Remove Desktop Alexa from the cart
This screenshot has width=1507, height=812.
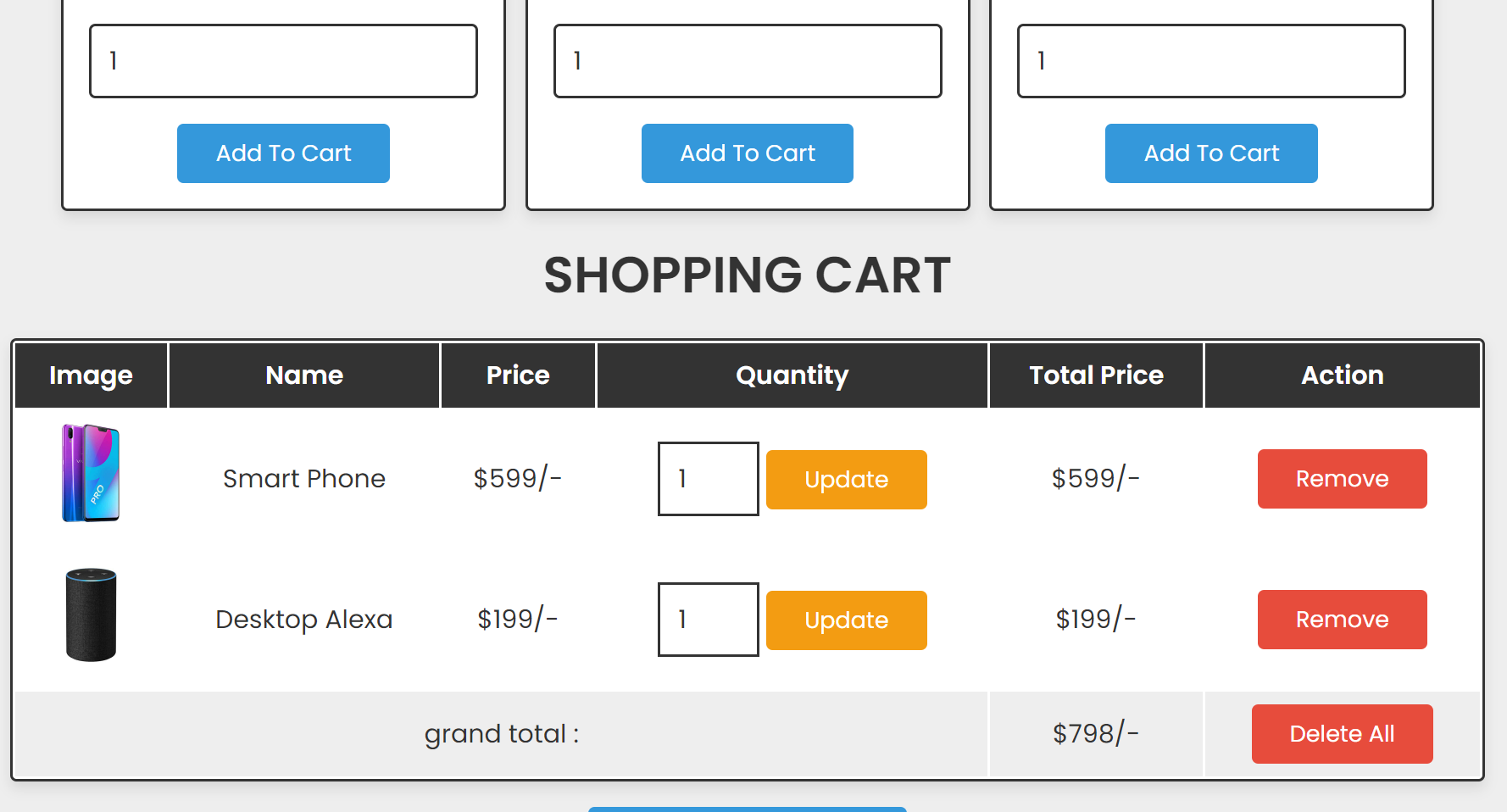click(1342, 620)
